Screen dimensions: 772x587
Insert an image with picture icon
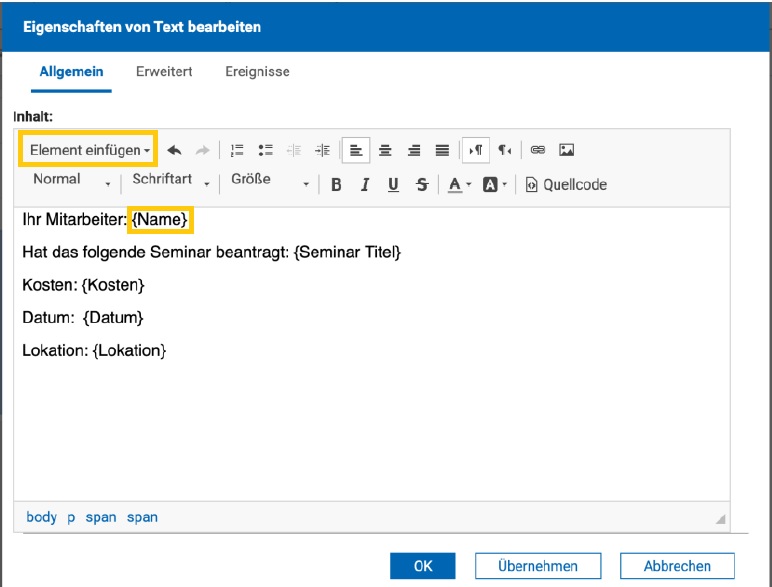pos(567,150)
